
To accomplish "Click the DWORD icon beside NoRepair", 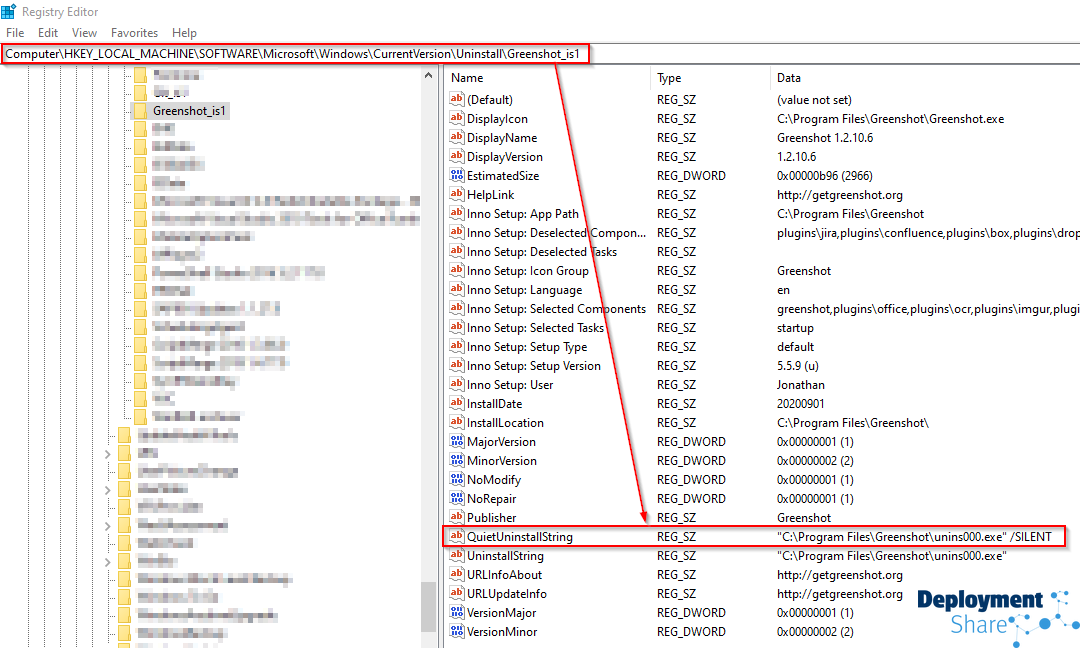I will click(x=457, y=499).
